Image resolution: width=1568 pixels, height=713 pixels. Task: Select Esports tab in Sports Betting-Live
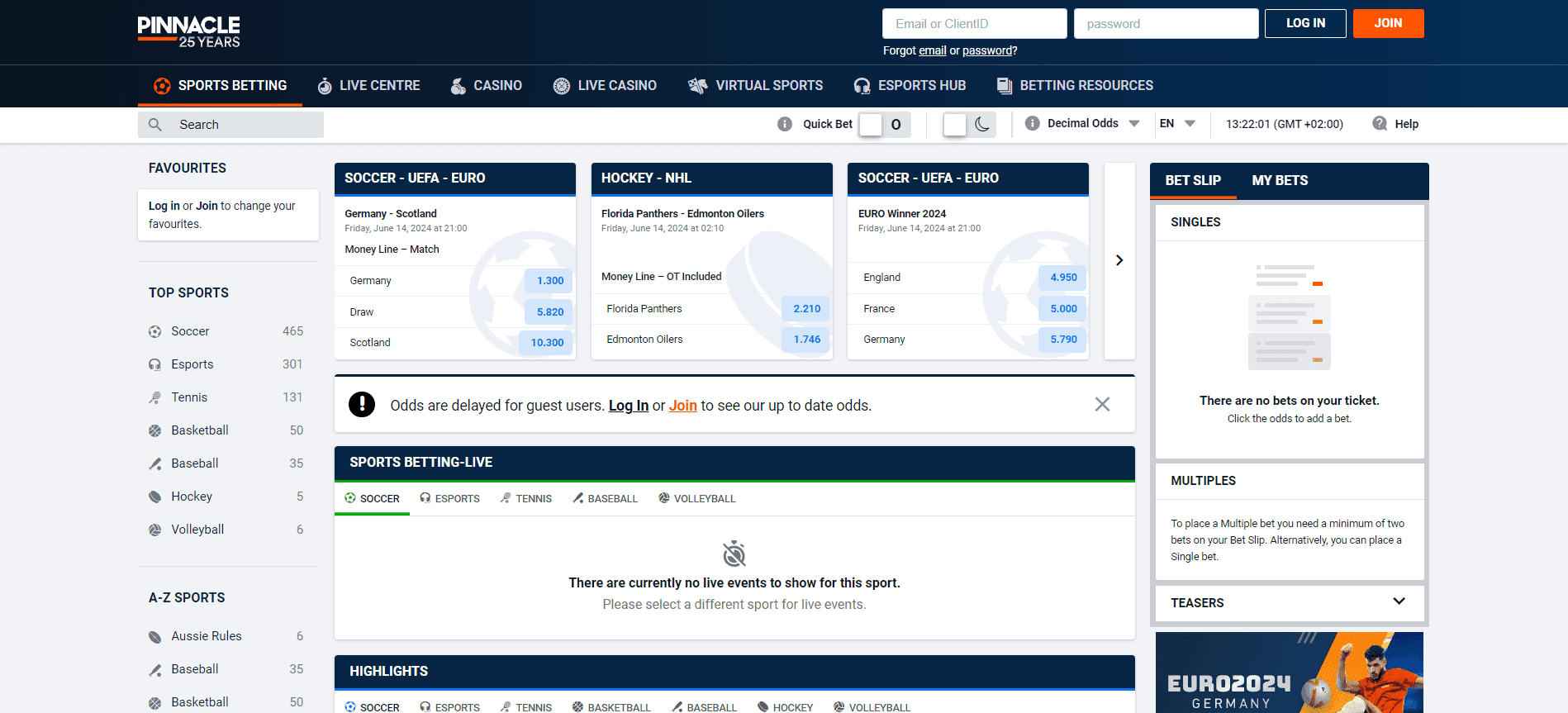[x=449, y=499]
